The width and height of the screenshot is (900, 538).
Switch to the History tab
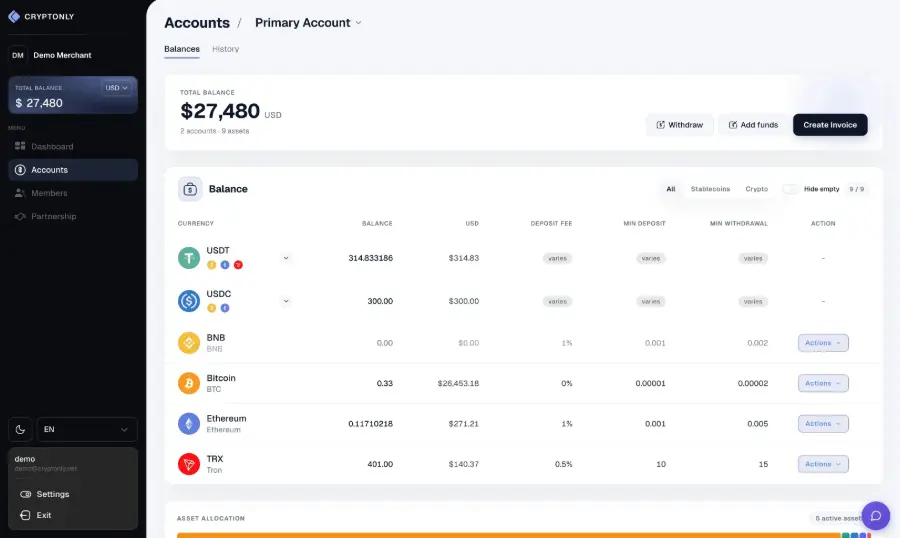[226, 49]
